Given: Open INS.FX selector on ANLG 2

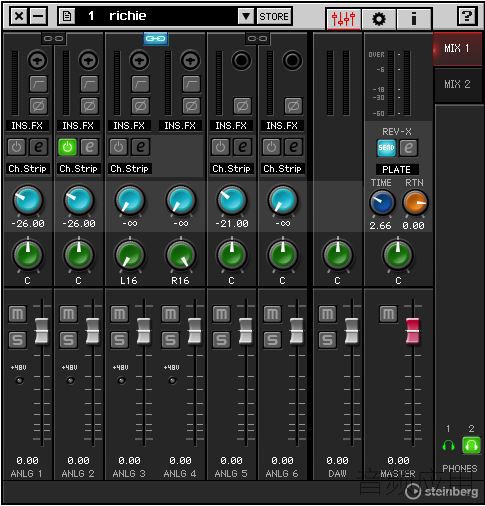Looking at the screenshot, I should point(78,126).
